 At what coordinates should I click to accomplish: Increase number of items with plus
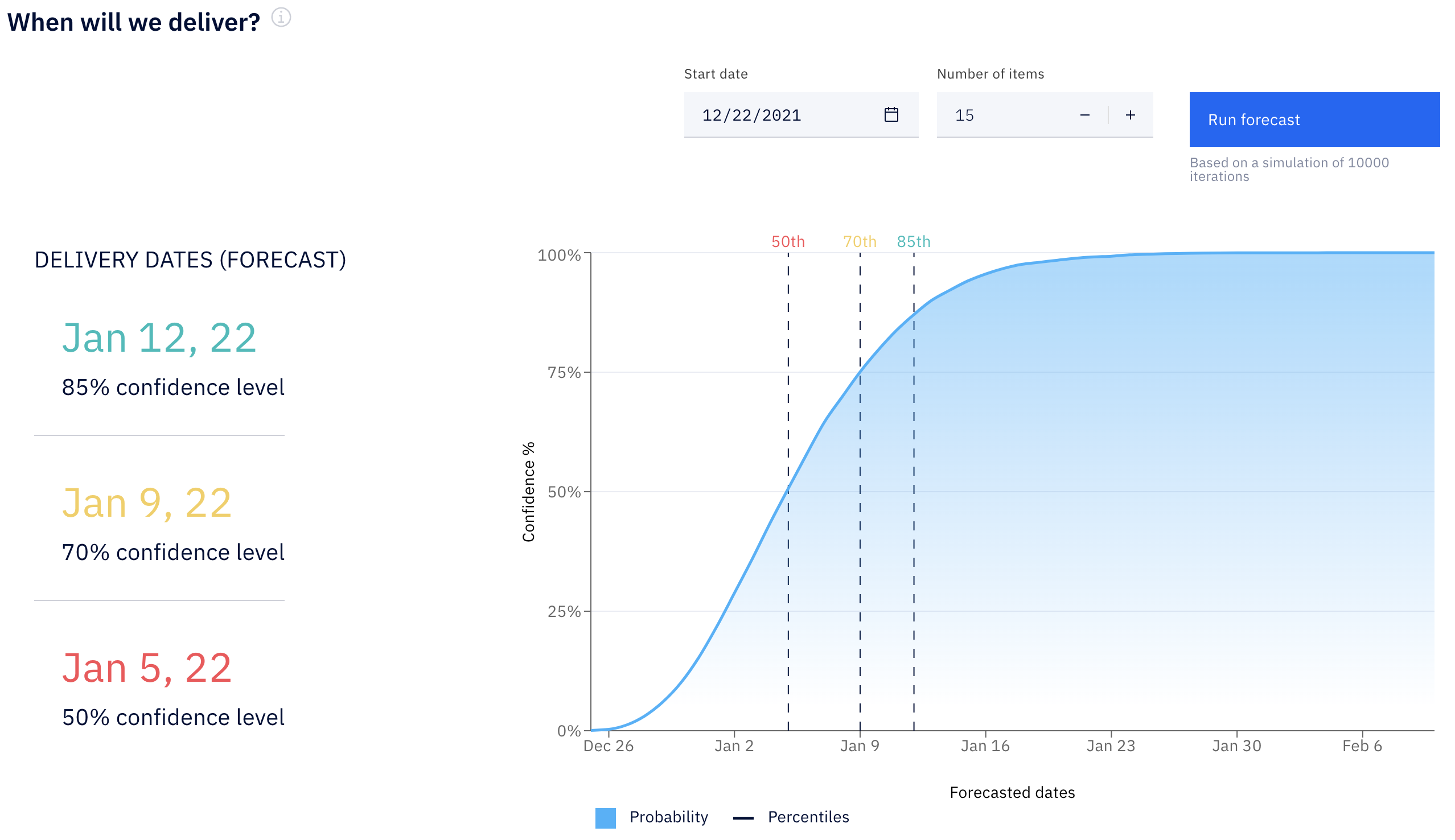[x=1129, y=115]
